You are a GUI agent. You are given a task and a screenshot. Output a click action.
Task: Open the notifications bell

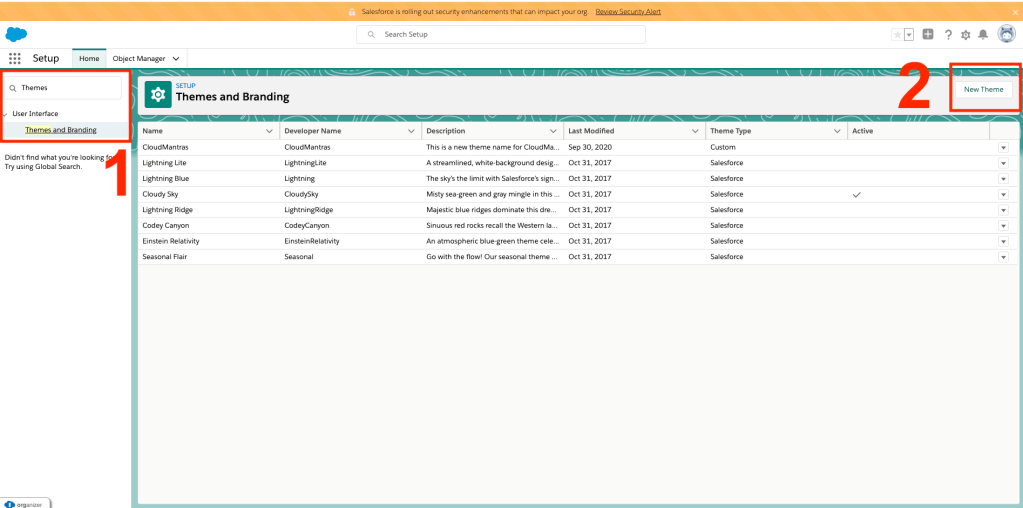click(983, 34)
